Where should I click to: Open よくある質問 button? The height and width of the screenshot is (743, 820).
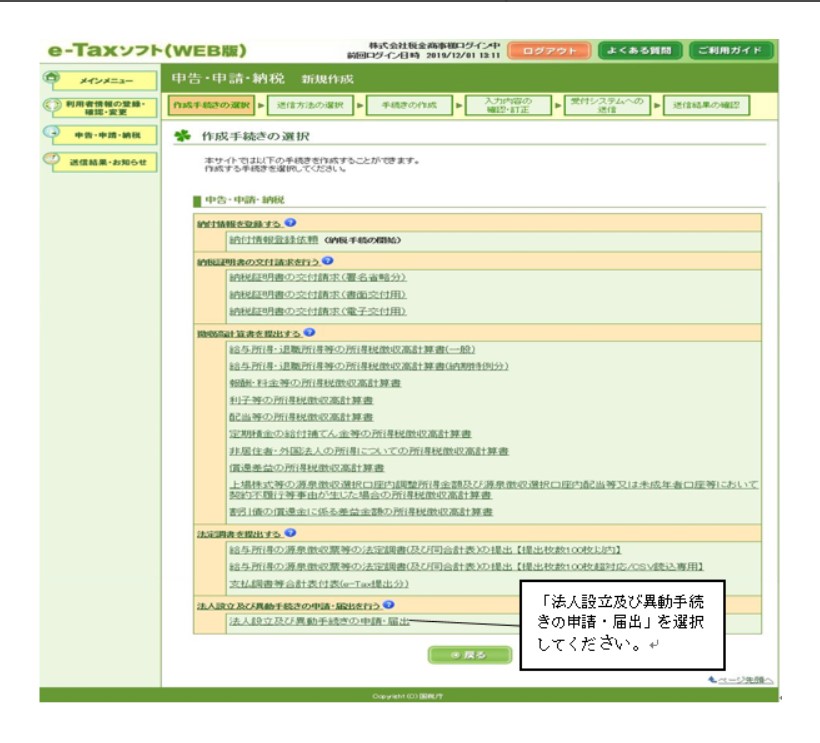pyautogui.click(x=640, y=51)
